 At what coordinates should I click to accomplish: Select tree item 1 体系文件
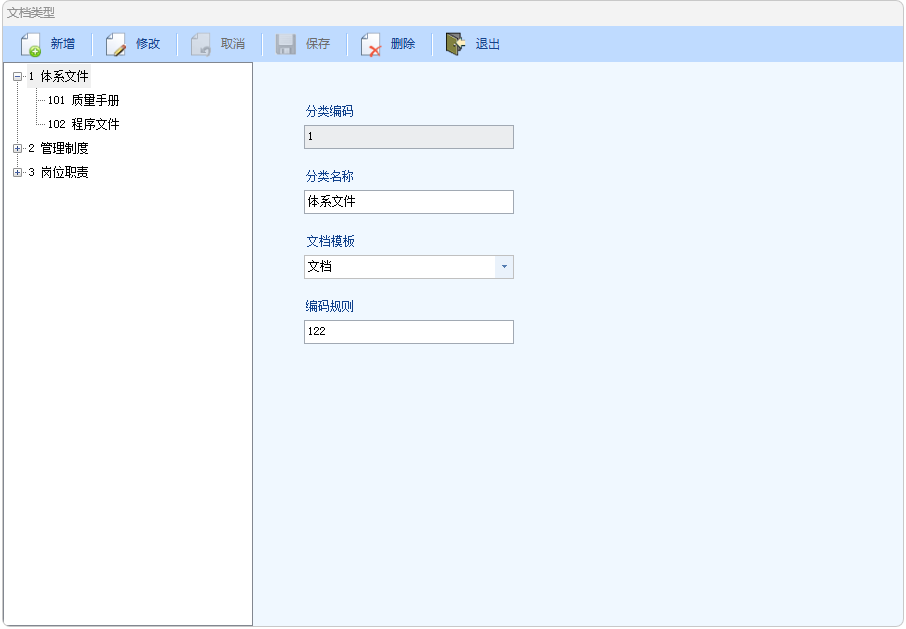tap(58, 76)
